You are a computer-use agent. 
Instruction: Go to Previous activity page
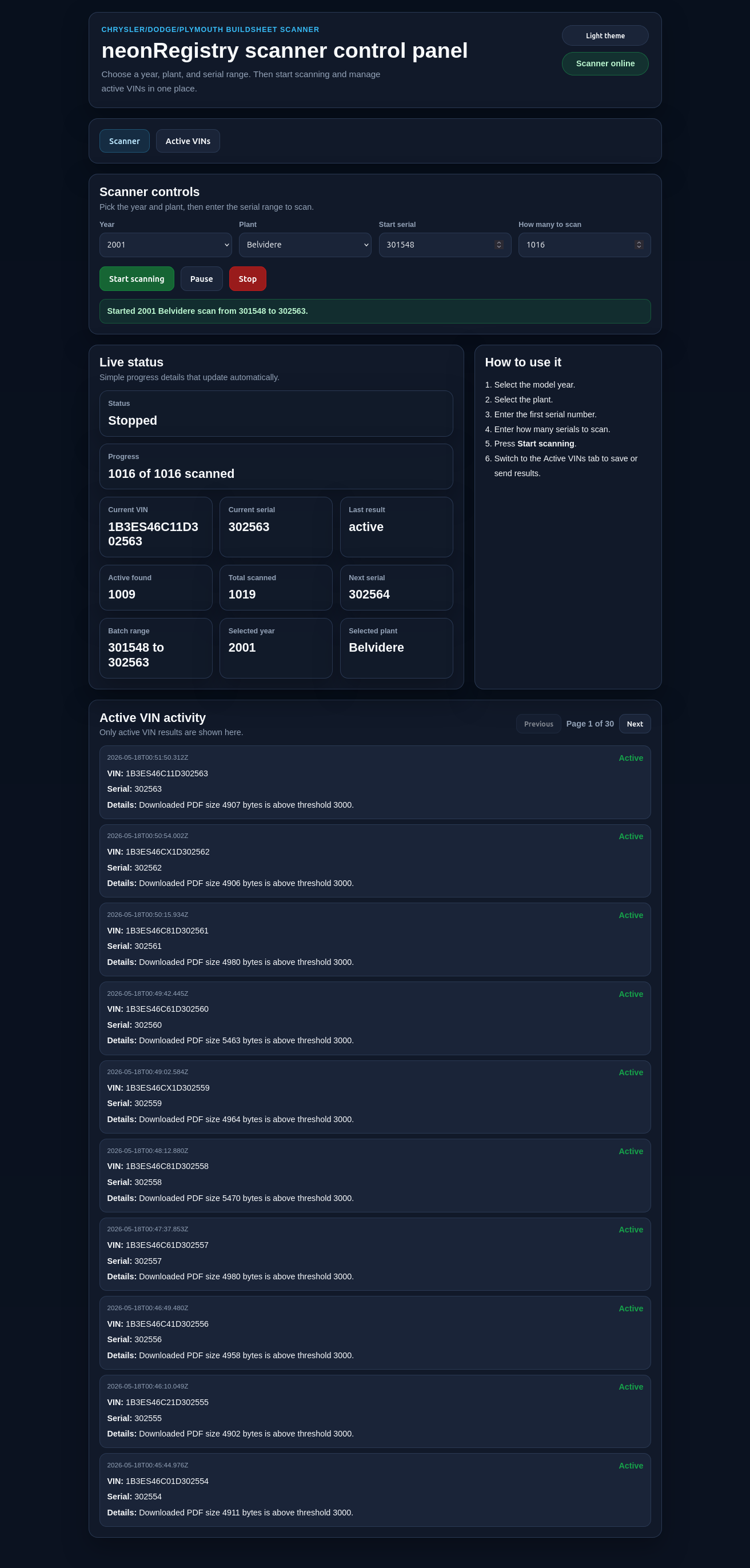click(x=538, y=724)
